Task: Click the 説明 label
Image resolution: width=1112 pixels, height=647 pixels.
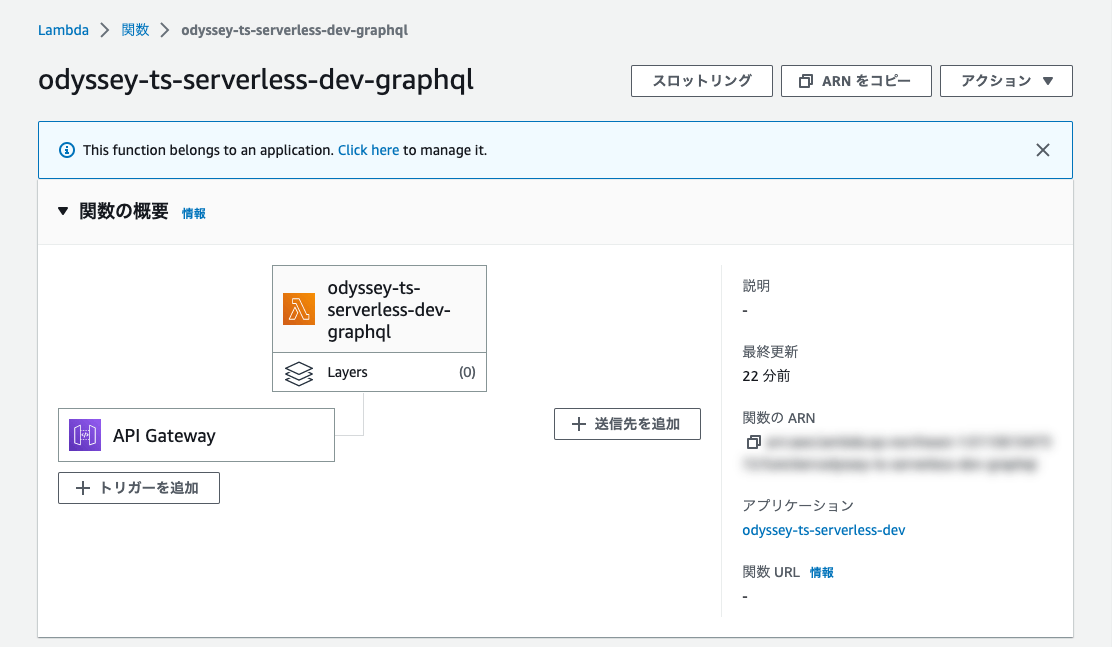Action: 756,286
